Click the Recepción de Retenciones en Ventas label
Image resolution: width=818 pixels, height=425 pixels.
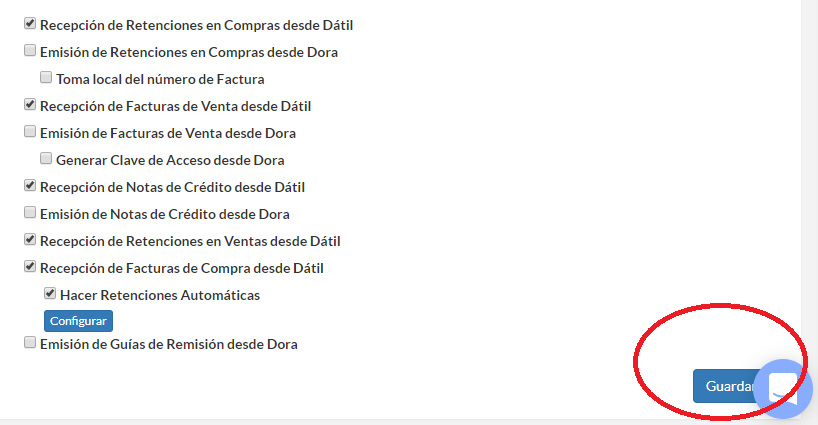click(x=190, y=241)
